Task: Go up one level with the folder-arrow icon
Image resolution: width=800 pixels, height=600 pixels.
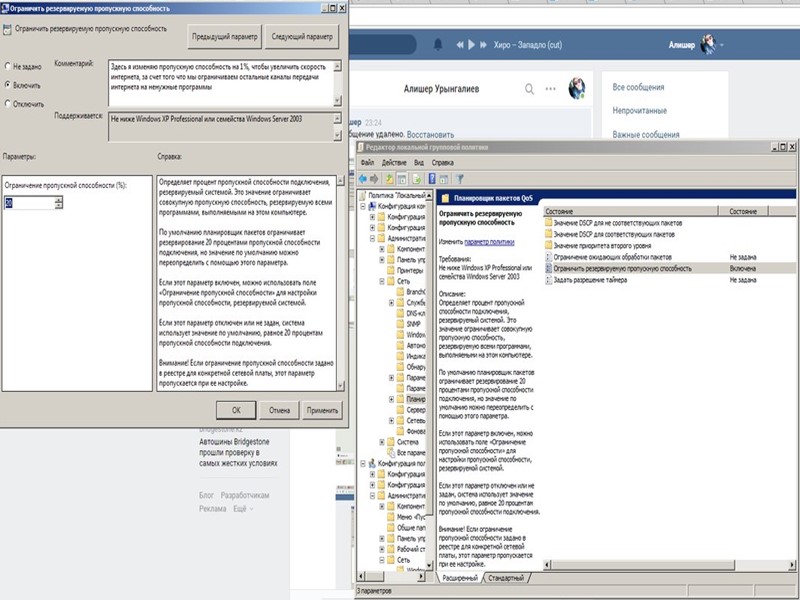Action: pos(389,179)
